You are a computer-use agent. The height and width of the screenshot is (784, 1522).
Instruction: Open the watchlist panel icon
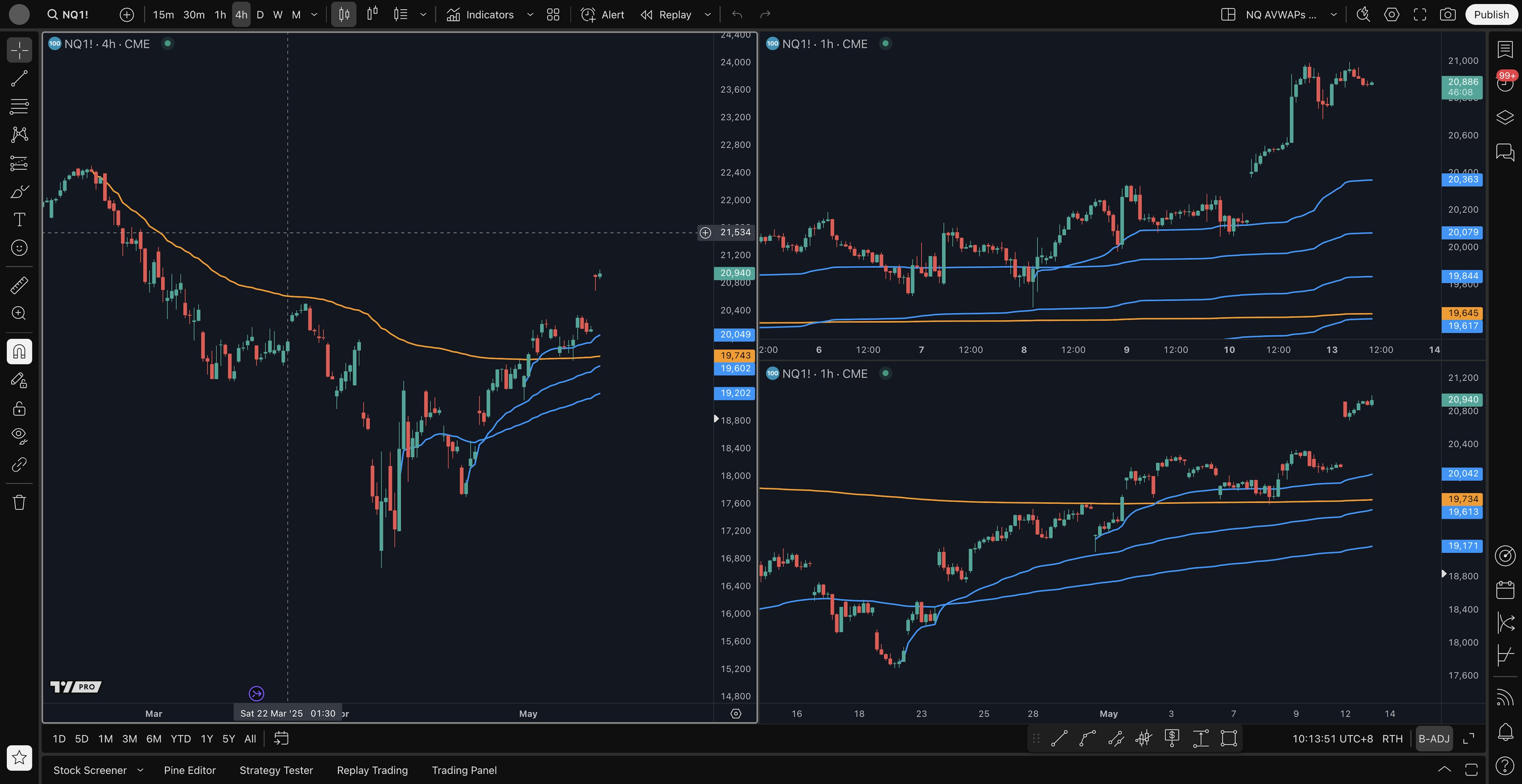pyautogui.click(x=1505, y=50)
